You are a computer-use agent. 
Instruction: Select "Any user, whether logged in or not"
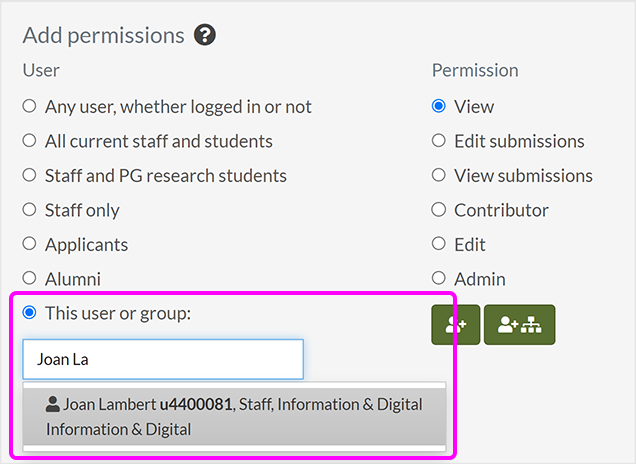29,106
